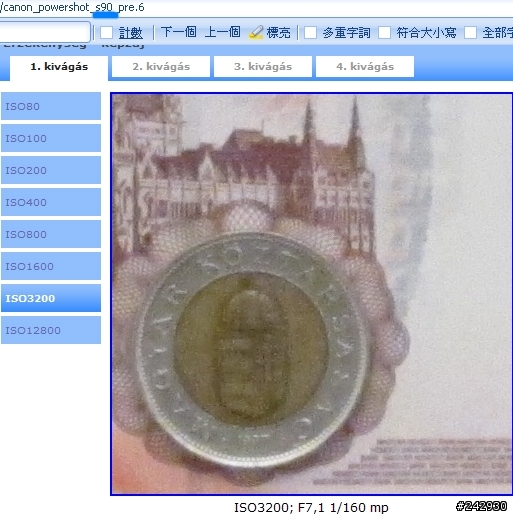Select the ISO800 sample
Viewport: 513px width, 514px height.
[51, 234]
